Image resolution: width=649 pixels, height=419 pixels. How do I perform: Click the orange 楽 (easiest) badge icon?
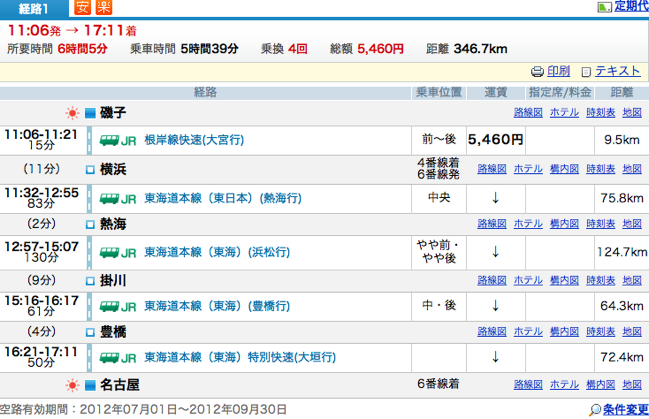105,9
